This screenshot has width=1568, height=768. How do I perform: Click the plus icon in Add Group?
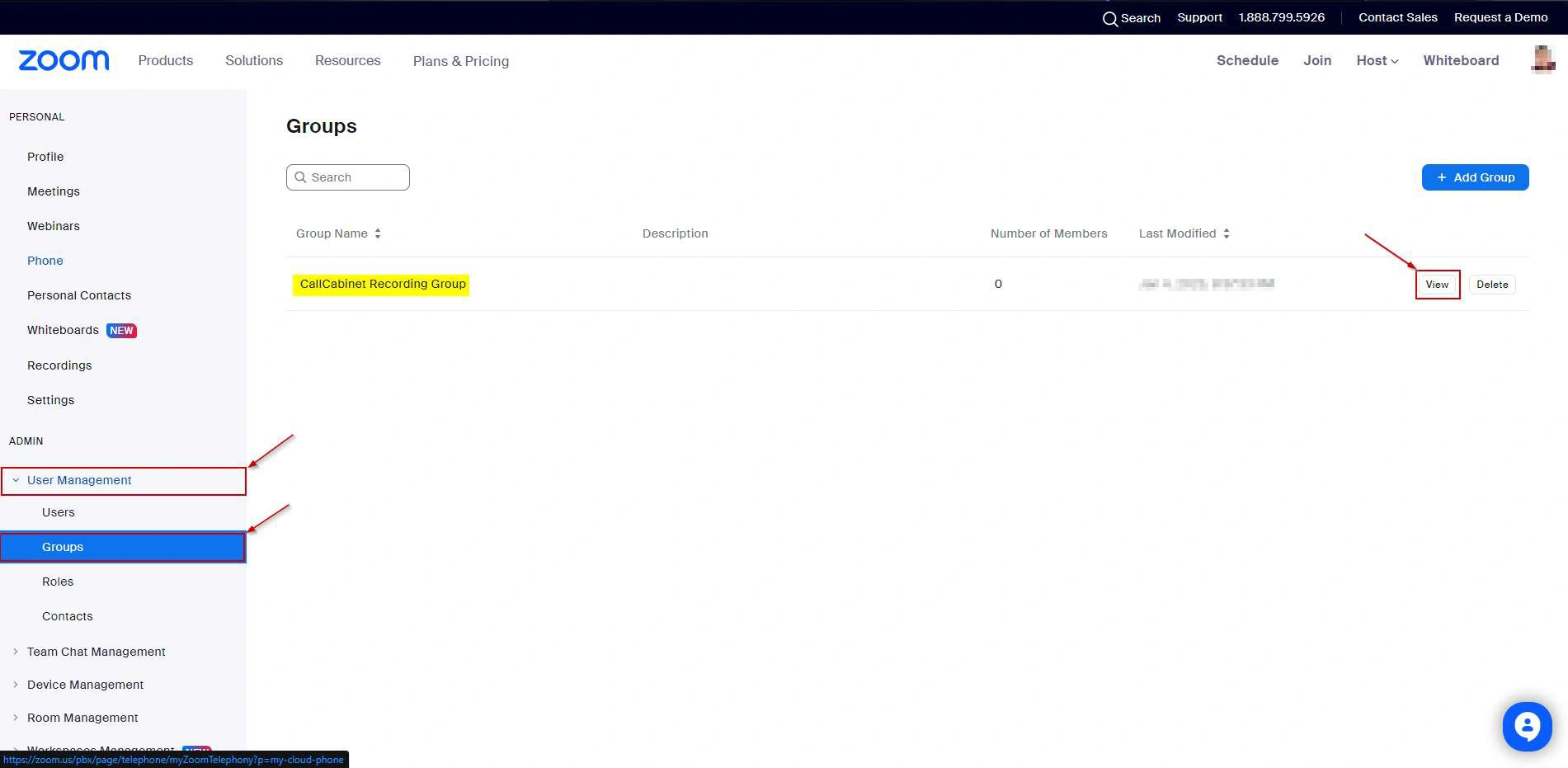click(x=1442, y=177)
